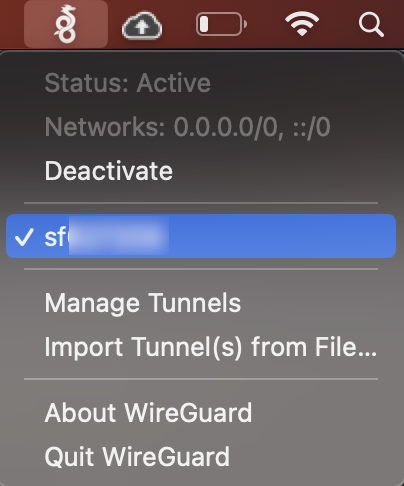404x486 pixels.
Task: Click the checkmark beside the sf tunnel
Action: (24, 237)
